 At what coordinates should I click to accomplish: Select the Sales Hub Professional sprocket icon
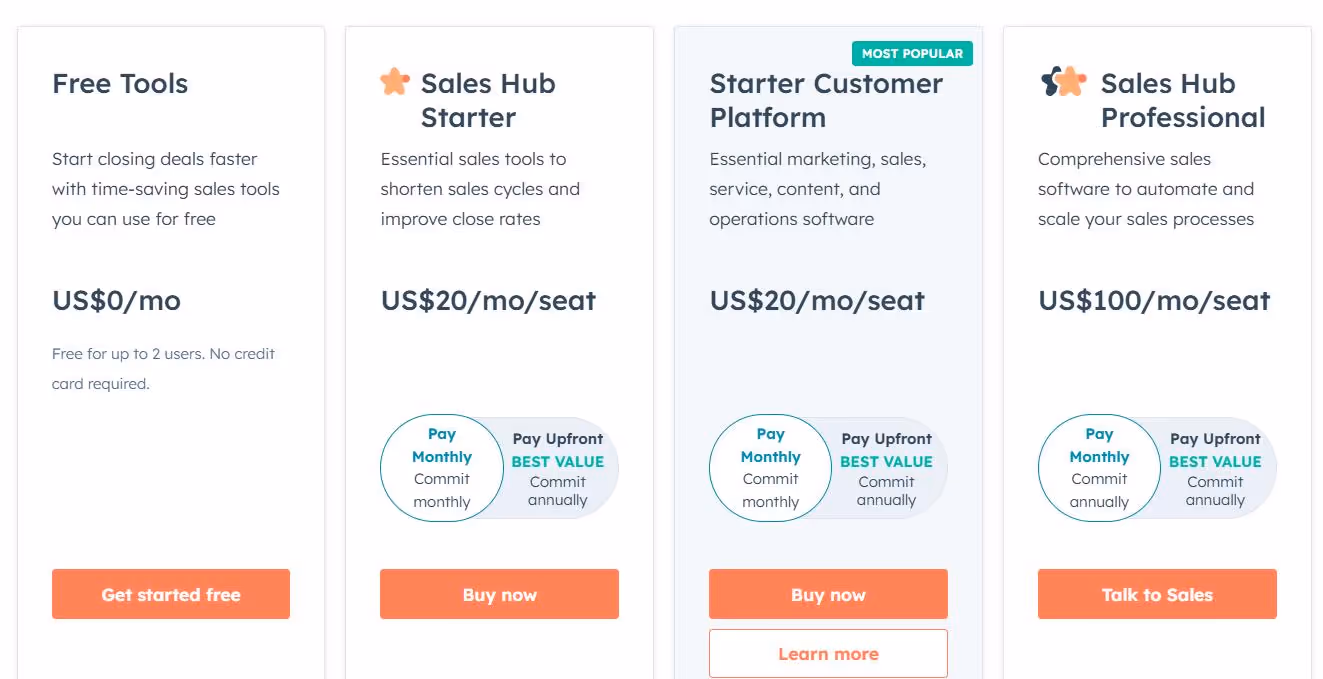(x=1063, y=81)
